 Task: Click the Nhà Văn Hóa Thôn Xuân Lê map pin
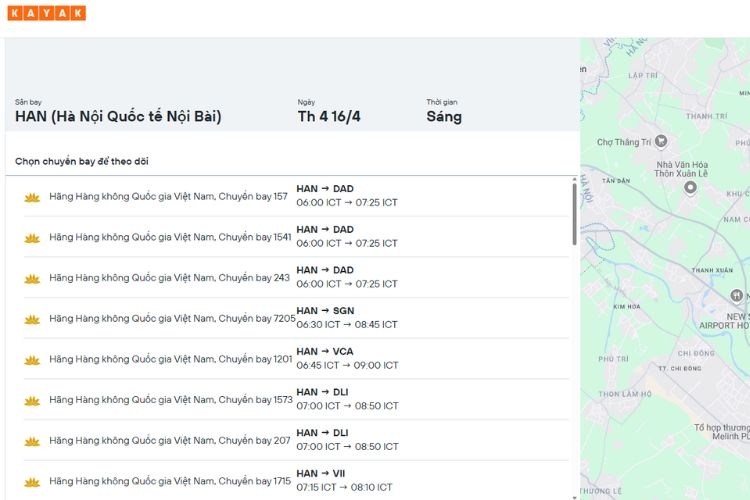(690, 187)
